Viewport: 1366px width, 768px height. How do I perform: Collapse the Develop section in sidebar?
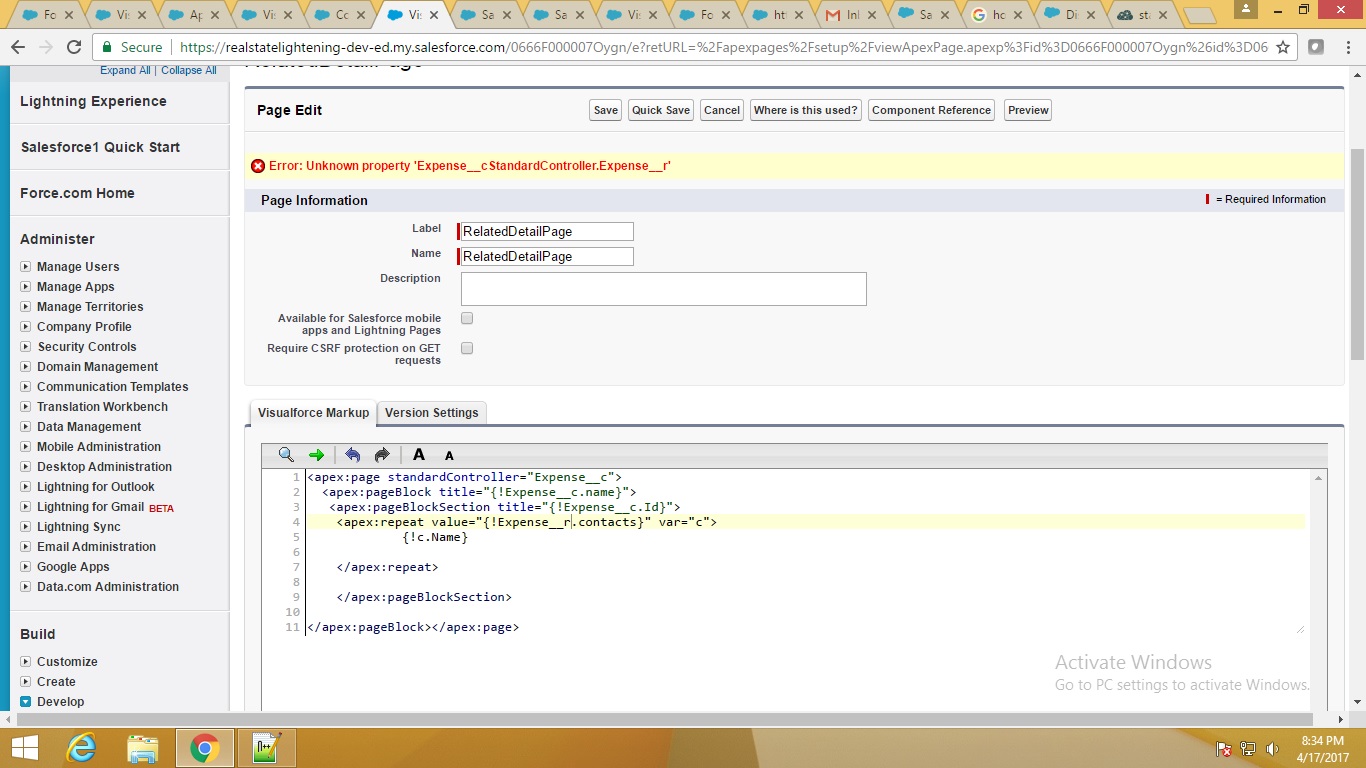click(26, 702)
